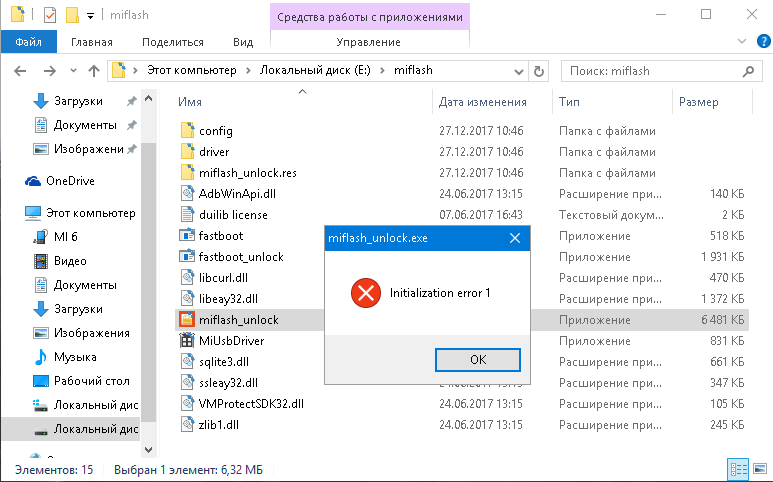This screenshot has height=482, width=773.
Task: Select the config folder icon
Action: coord(186,131)
